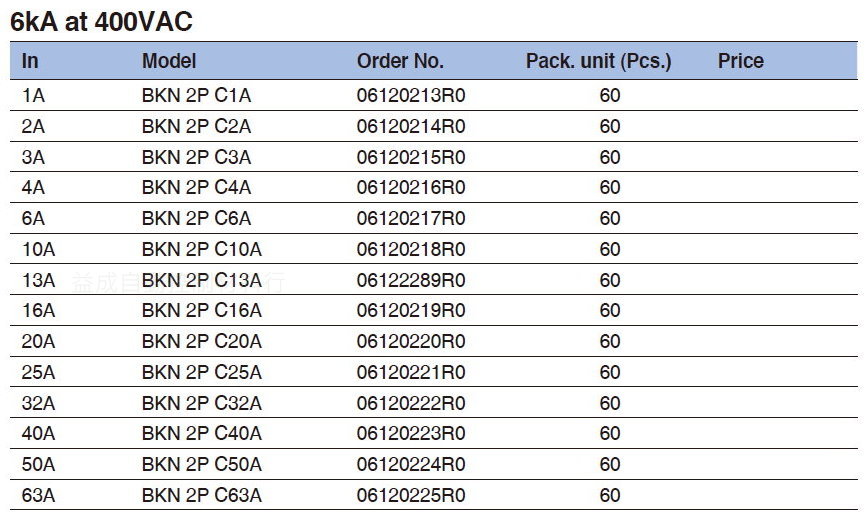Viewport: 866px width, 518px height.
Task: Click the 'In' column header
Action: tap(30, 61)
